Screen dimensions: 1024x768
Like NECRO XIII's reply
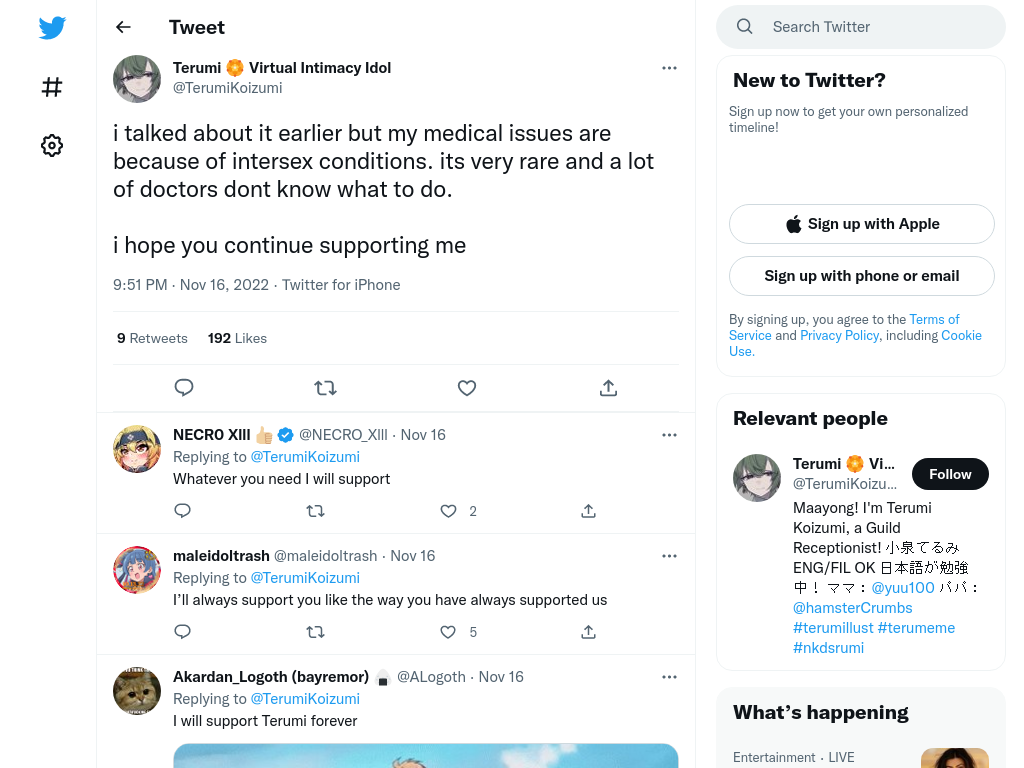point(448,511)
